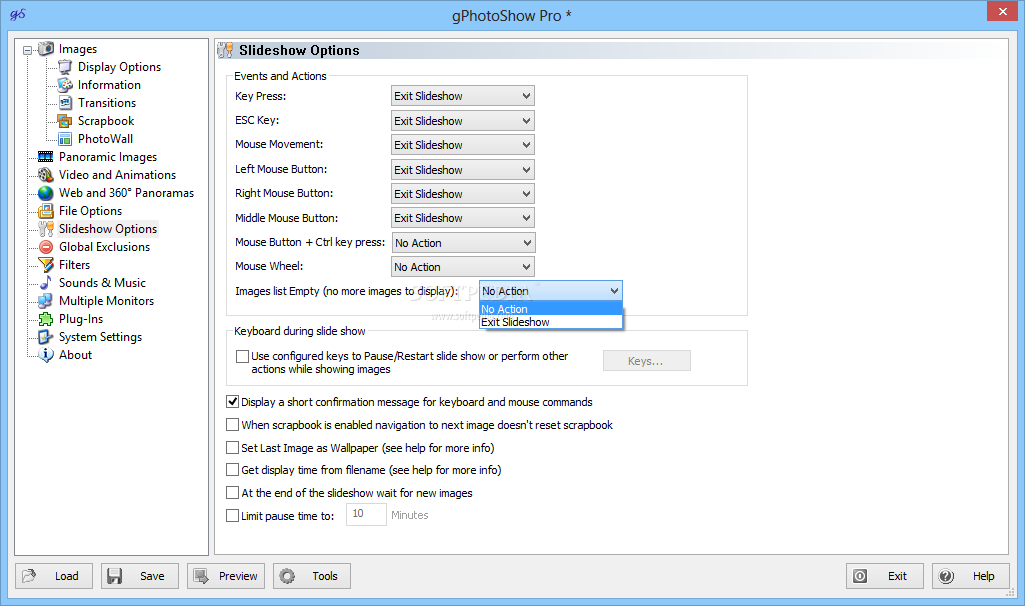The image size is (1025, 606).
Task: Check Get display time from filename
Action: (x=232, y=470)
